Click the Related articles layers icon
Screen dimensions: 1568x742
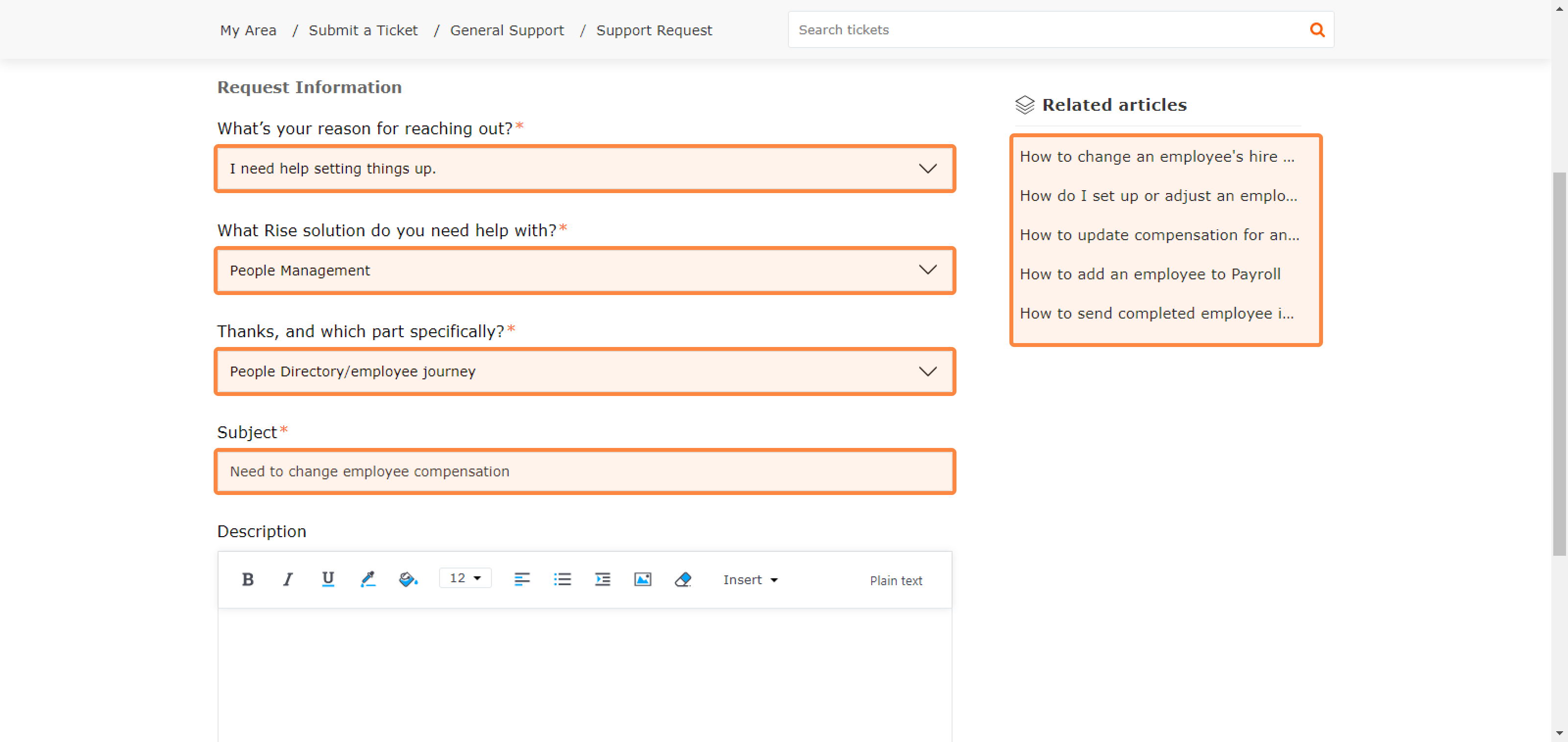click(1025, 105)
